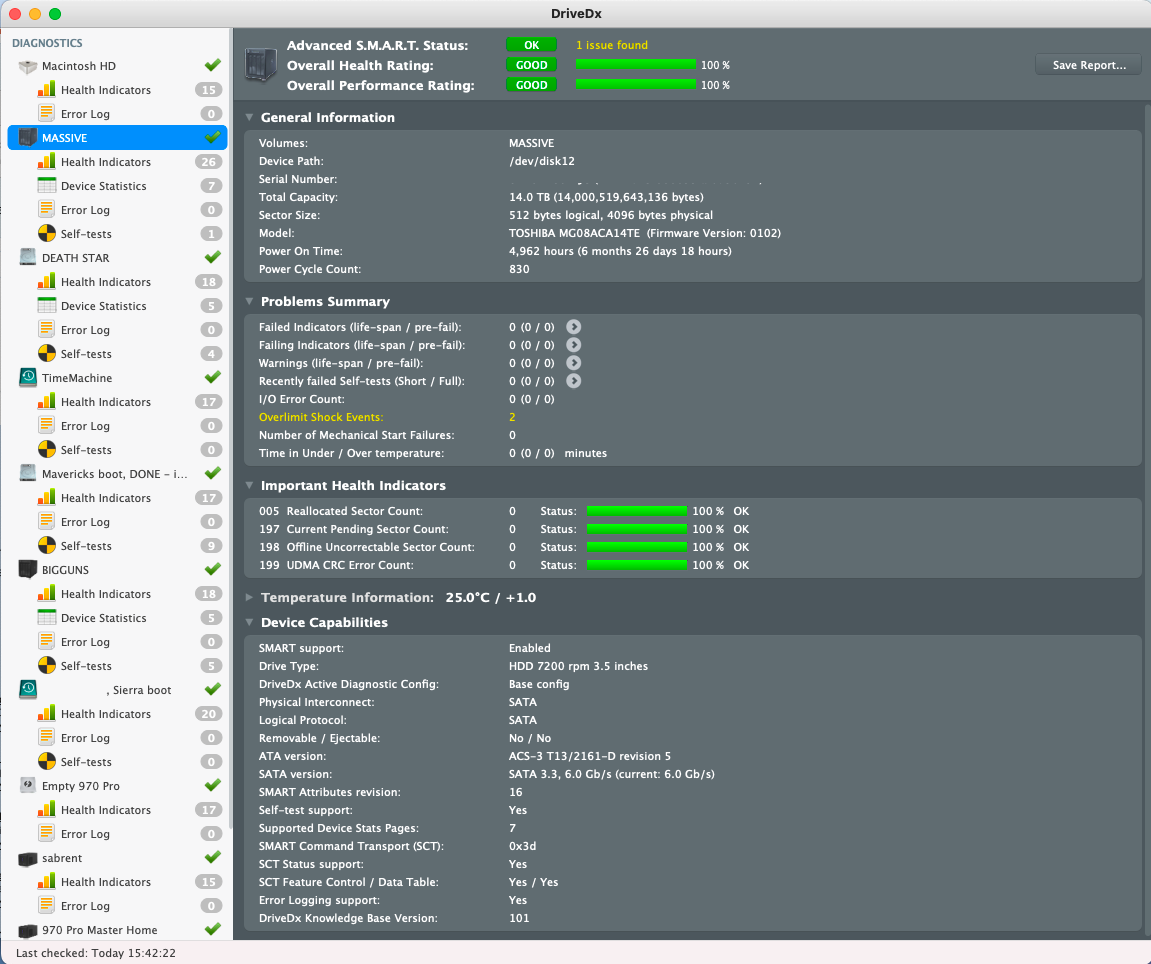The image size is (1151, 964).
Task: Select the TimeMachine drive icon
Action: point(28,377)
